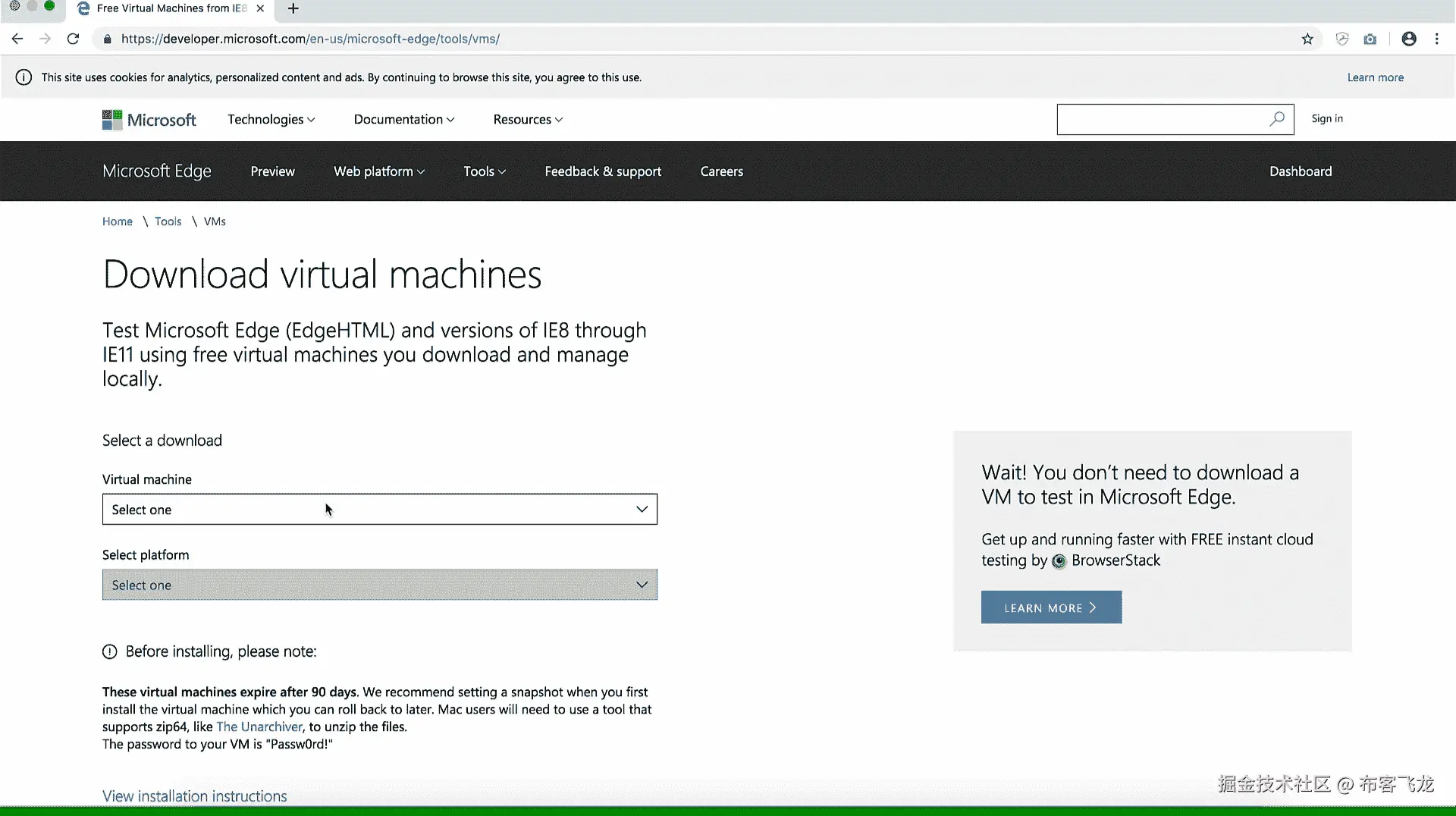Click the "Select a download" label
Image resolution: width=1456 pixels, height=816 pixels.
point(162,441)
